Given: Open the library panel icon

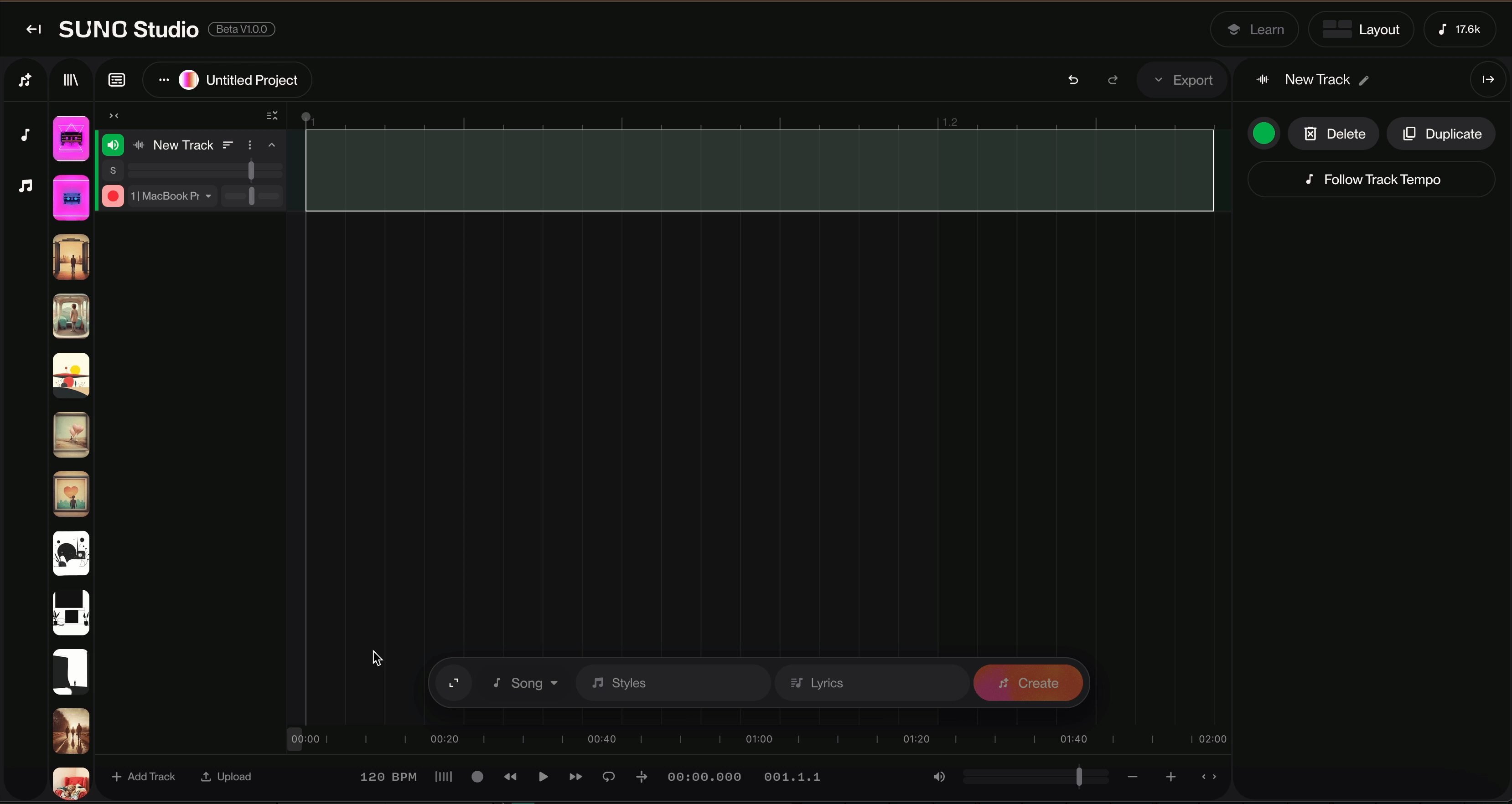Looking at the screenshot, I should pyautogui.click(x=70, y=80).
